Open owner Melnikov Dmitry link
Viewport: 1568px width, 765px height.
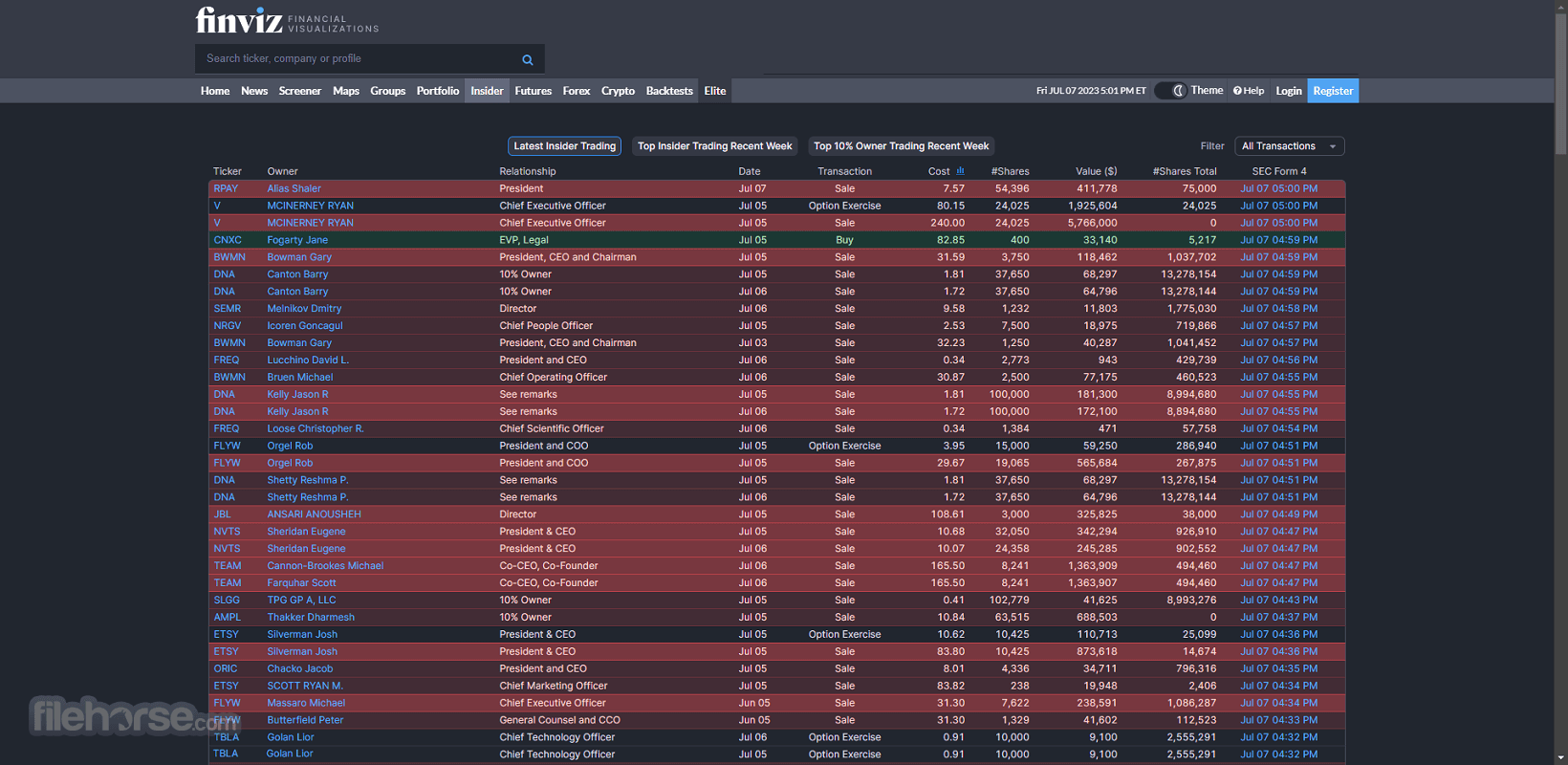[304, 309]
